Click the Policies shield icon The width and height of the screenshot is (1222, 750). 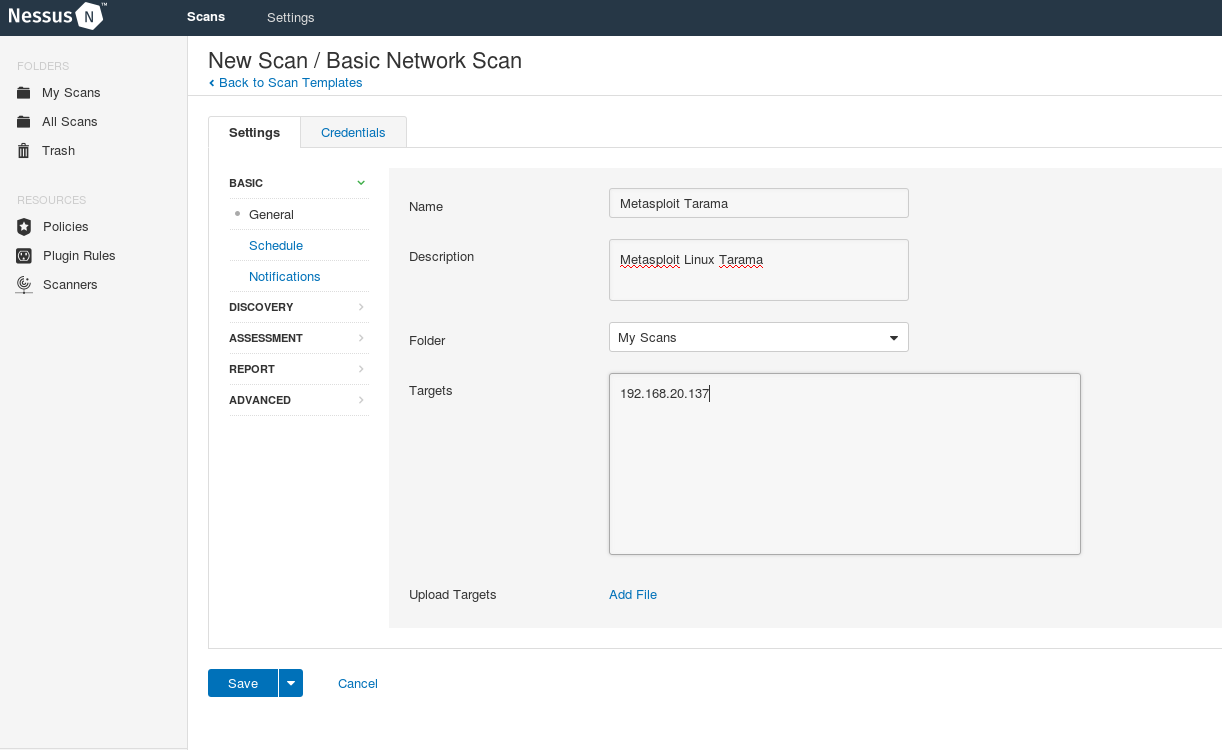click(x=24, y=227)
